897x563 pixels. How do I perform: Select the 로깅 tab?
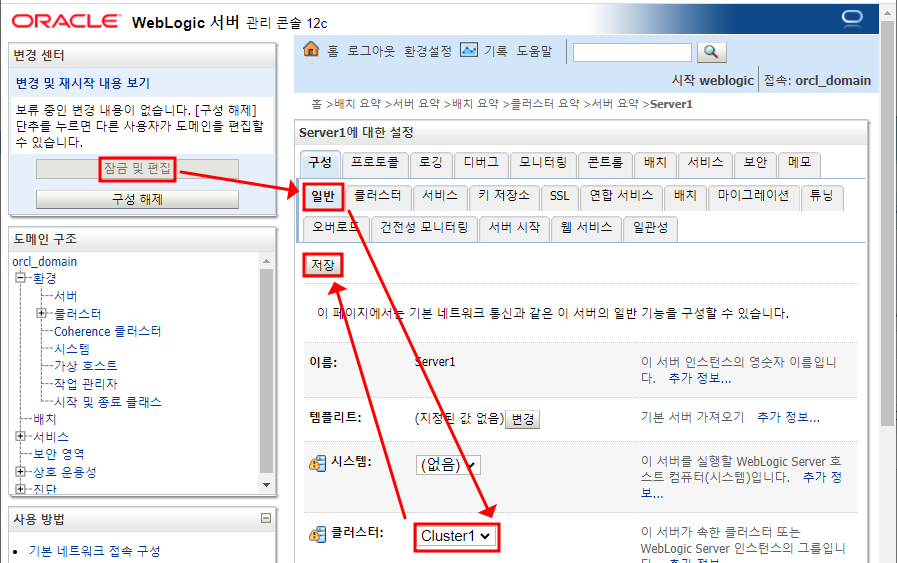pyautogui.click(x=431, y=164)
